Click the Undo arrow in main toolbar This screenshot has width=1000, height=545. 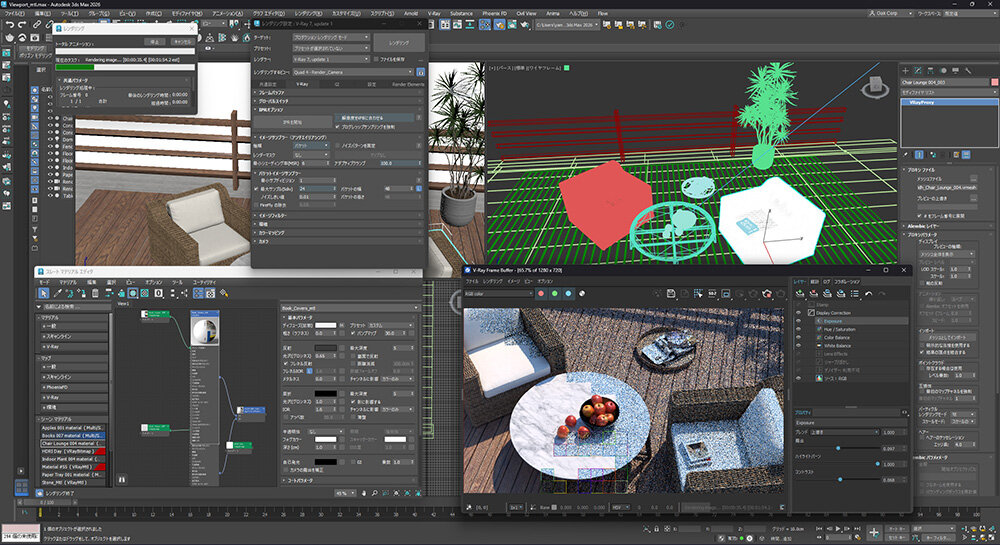click(x=8, y=23)
